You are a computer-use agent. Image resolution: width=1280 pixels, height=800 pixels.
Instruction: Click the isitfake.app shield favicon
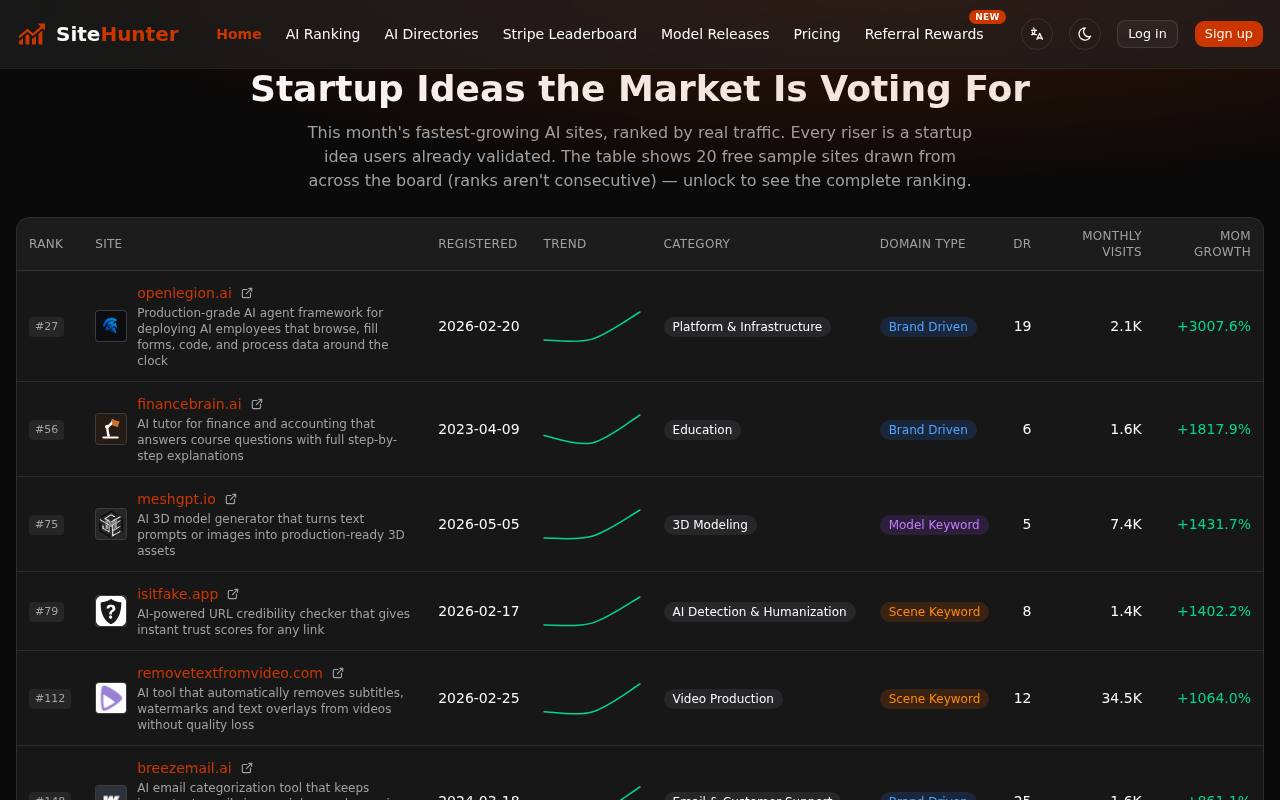coord(111,611)
